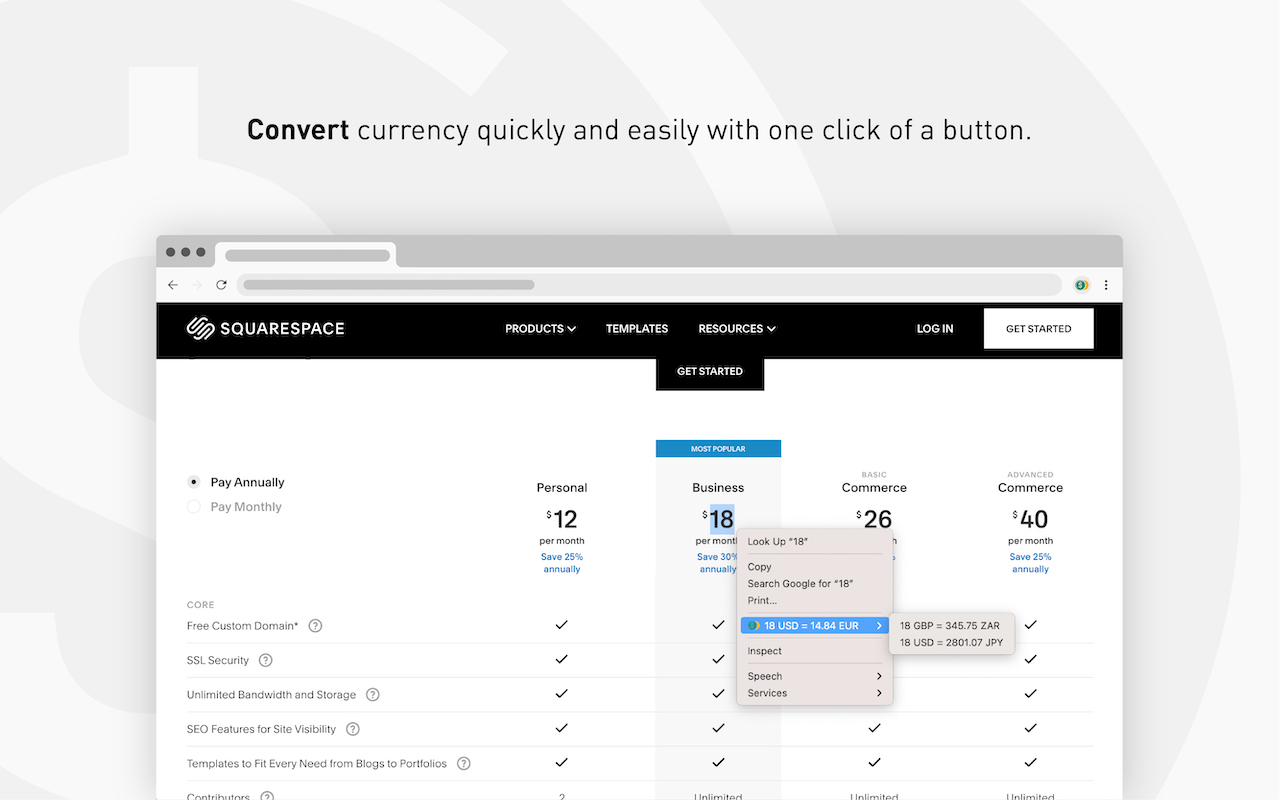Image resolution: width=1280 pixels, height=800 pixels.
Task: Select the Pay Annually radio button
Action: pyautogui.click(x=192, y=482)
